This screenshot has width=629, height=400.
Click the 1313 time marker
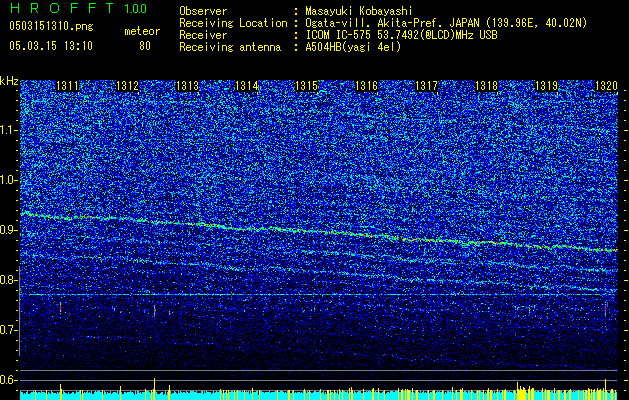187,86
